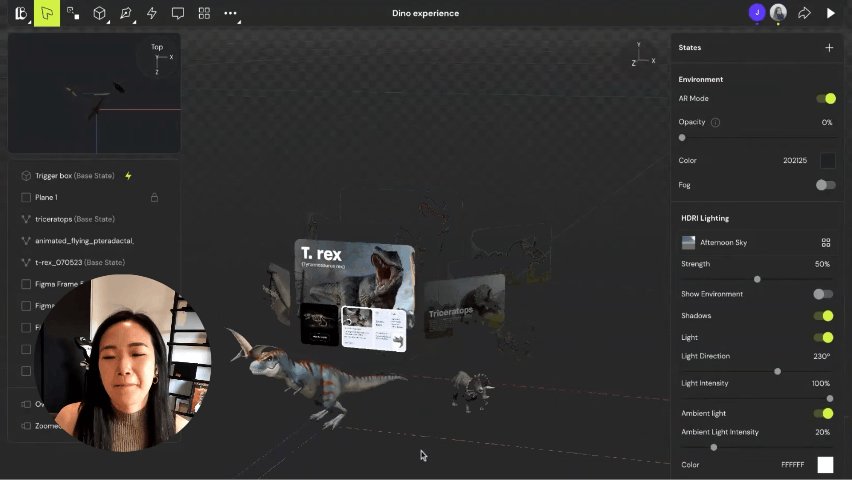Click the lightning bolt interactions icon

tap(152, 13)
